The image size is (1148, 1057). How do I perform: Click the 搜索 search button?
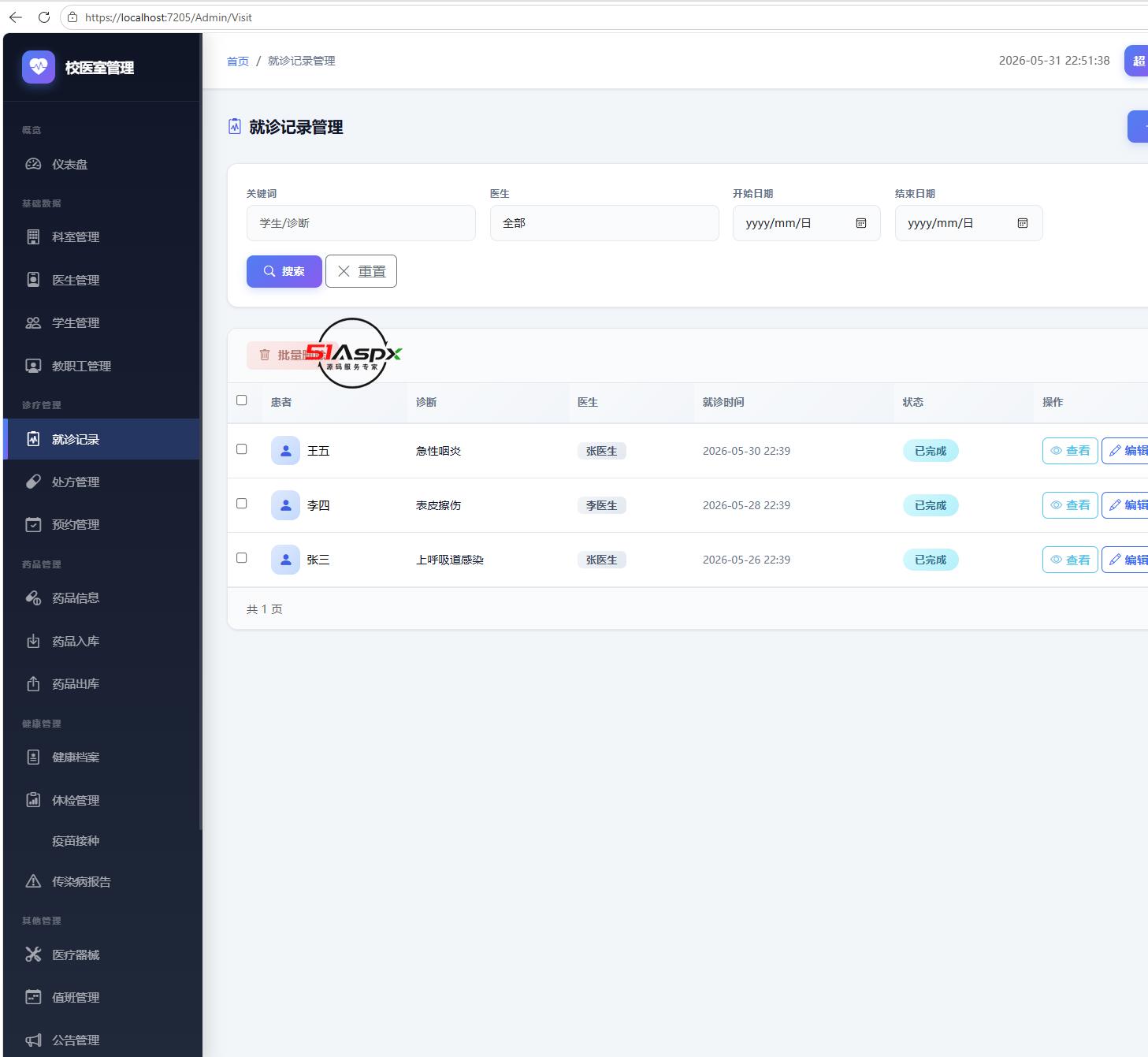284,271
